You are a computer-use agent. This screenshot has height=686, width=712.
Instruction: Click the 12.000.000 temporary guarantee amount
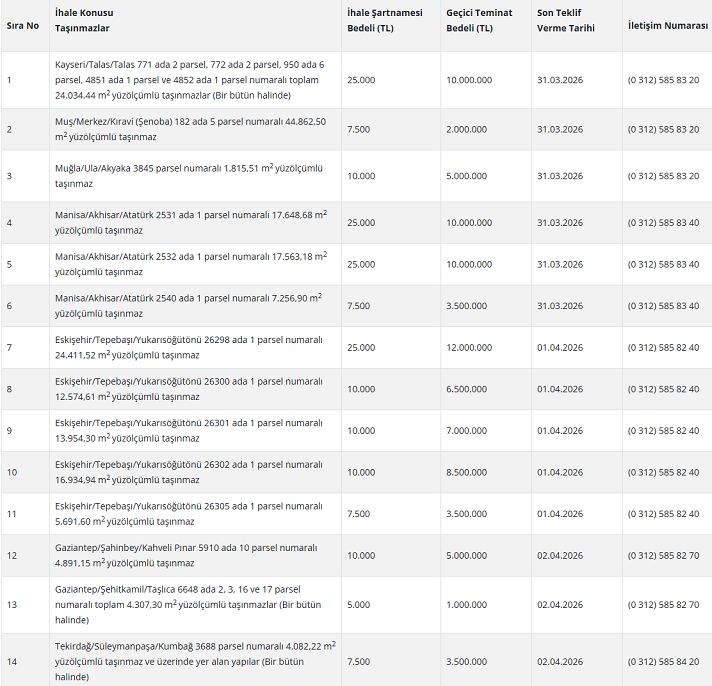[469, 347]
